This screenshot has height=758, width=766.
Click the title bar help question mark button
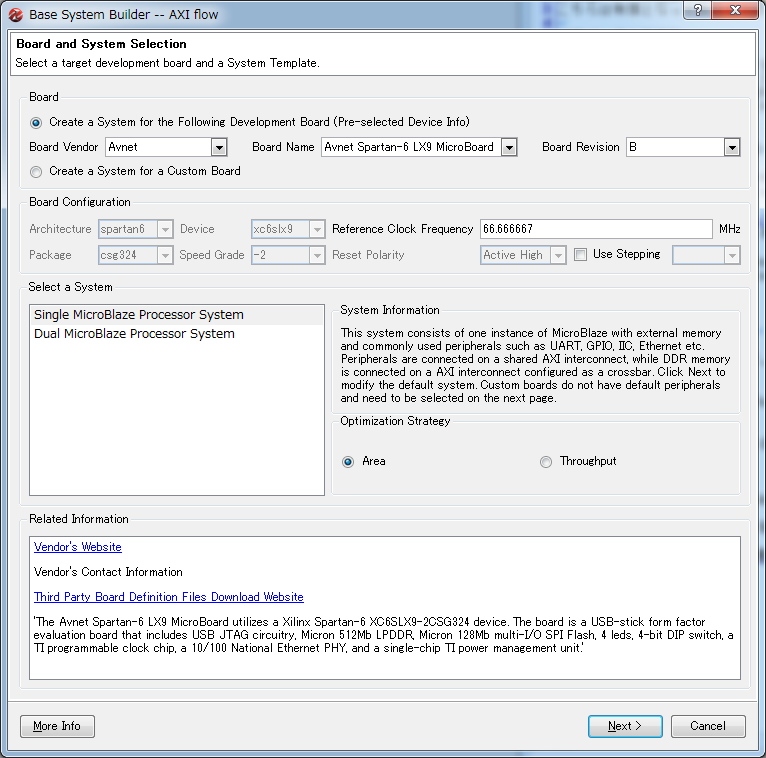[x=698, y=10]
